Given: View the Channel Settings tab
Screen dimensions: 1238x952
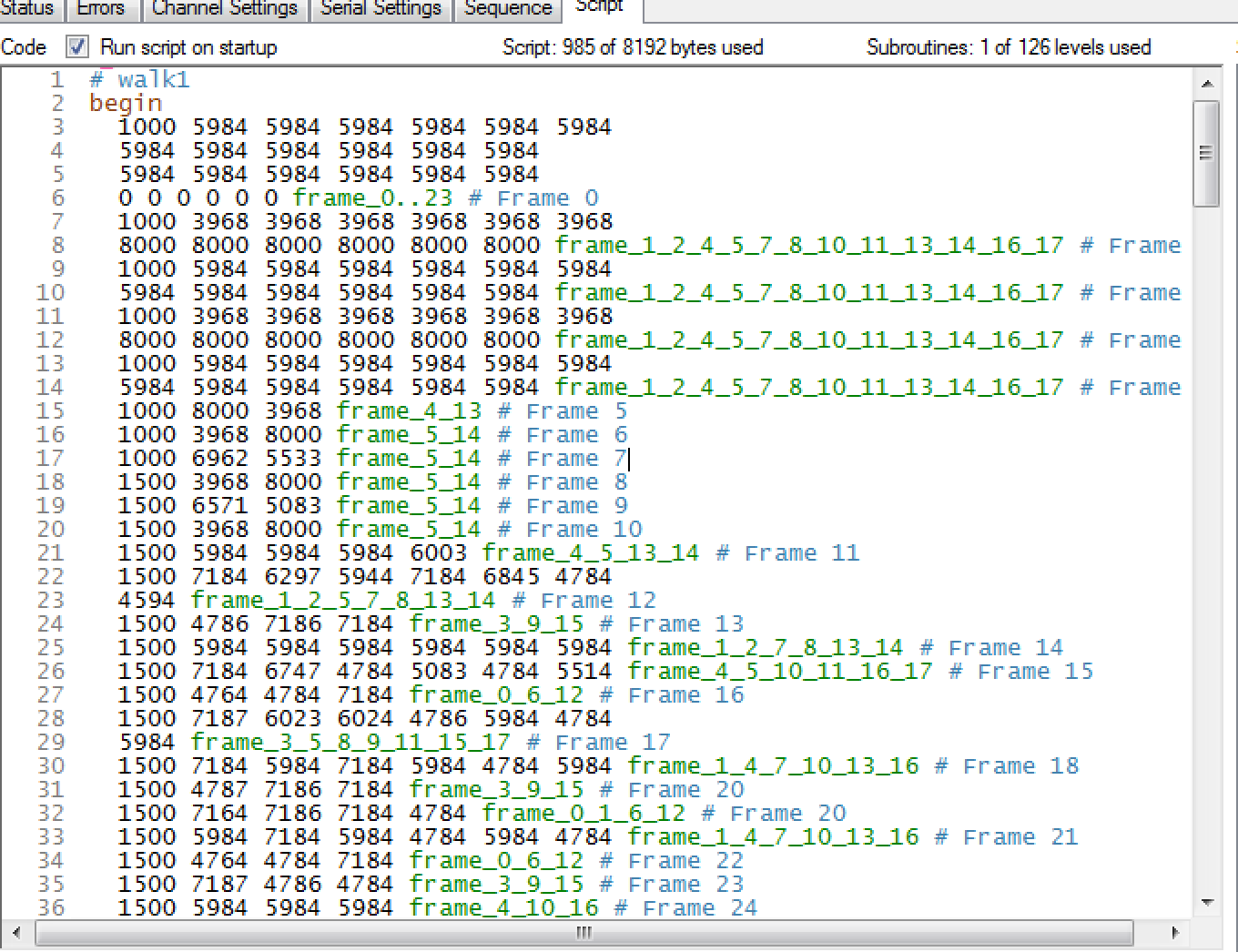Looking at the screenshot, I should pyautogui.click(x=224, y=7).
